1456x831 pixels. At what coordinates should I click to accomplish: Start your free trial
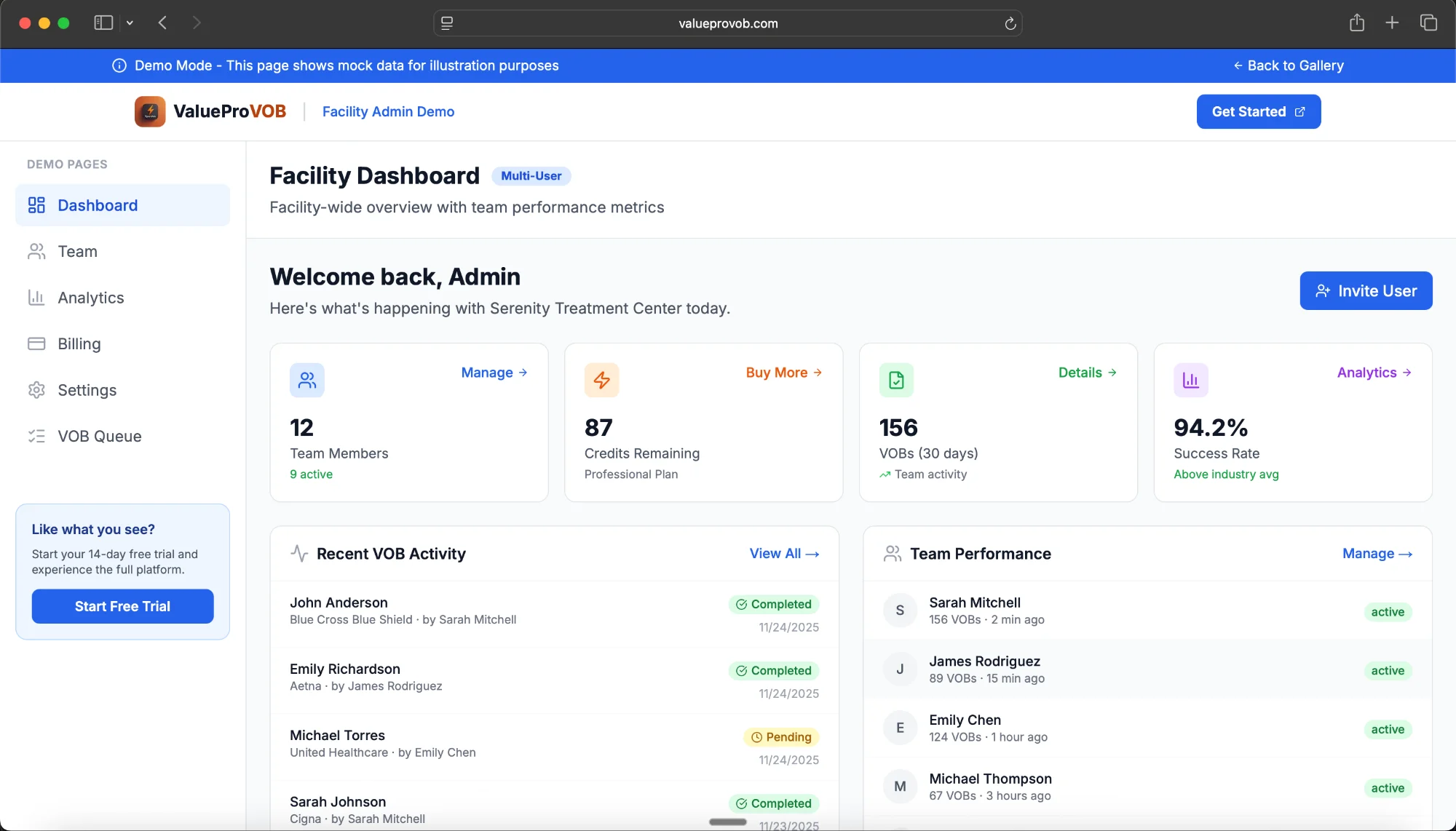122,605
